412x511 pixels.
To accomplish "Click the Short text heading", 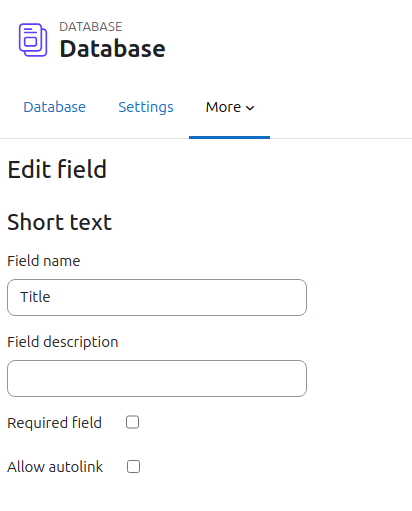I will click(x=59, y=222).
